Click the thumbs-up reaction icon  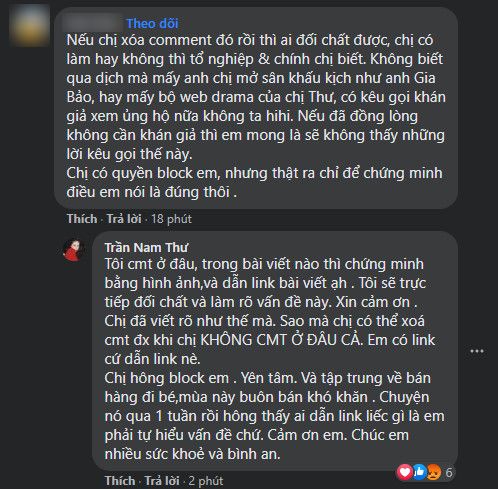coord(419,472)
